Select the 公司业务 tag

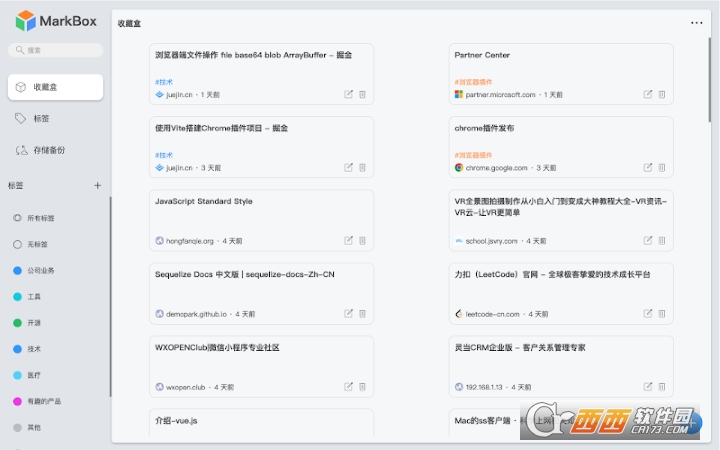[40, 270]
